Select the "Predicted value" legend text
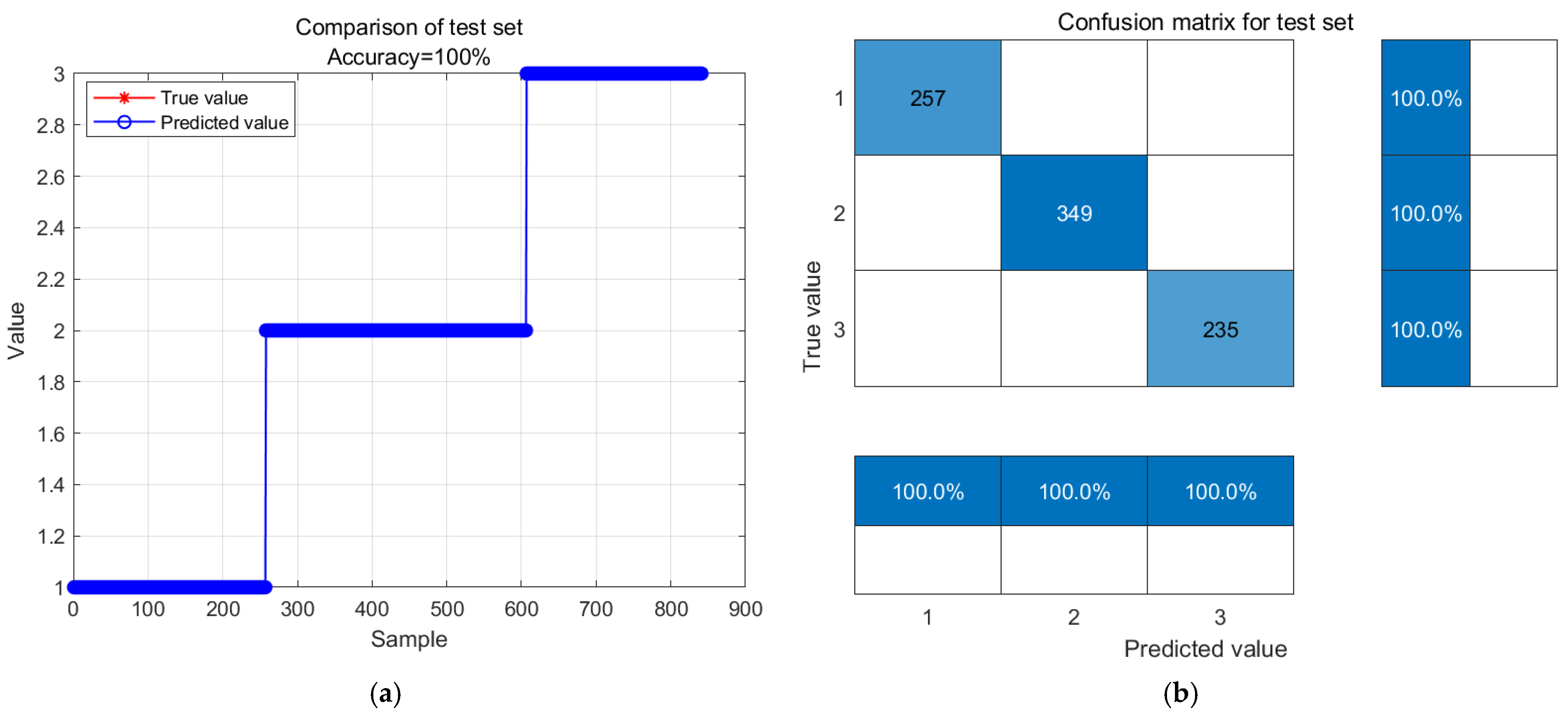The height and width of the screenshot is (713, 1568). pos(224,123)
